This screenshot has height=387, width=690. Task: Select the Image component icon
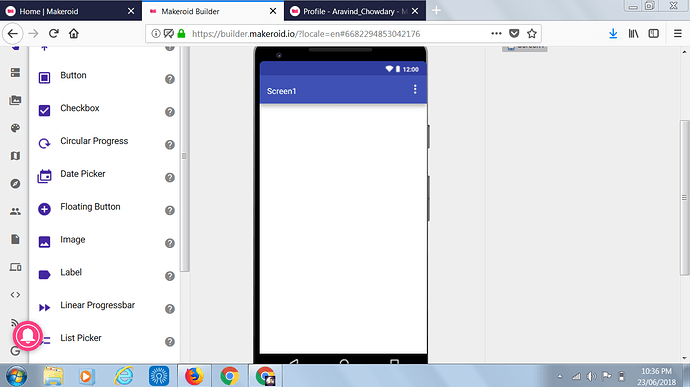tap(44, 242)
